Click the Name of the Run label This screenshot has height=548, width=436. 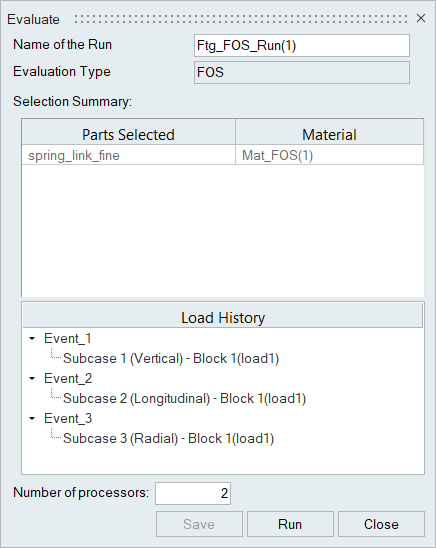(x=62, y=44)
